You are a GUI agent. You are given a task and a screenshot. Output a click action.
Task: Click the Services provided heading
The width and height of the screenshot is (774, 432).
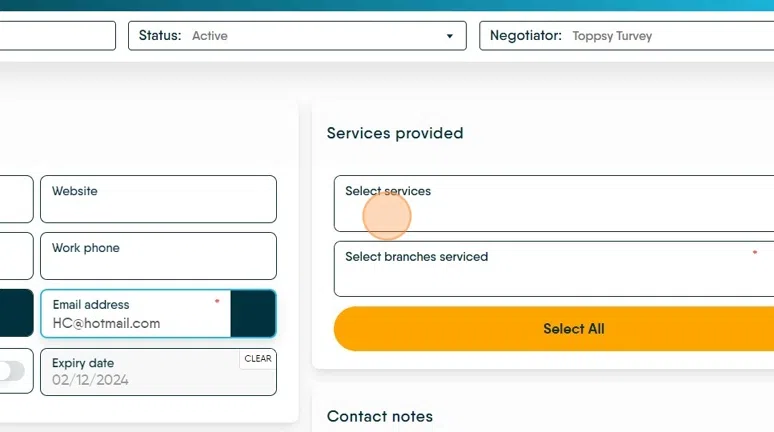click(x=395, y=133)
